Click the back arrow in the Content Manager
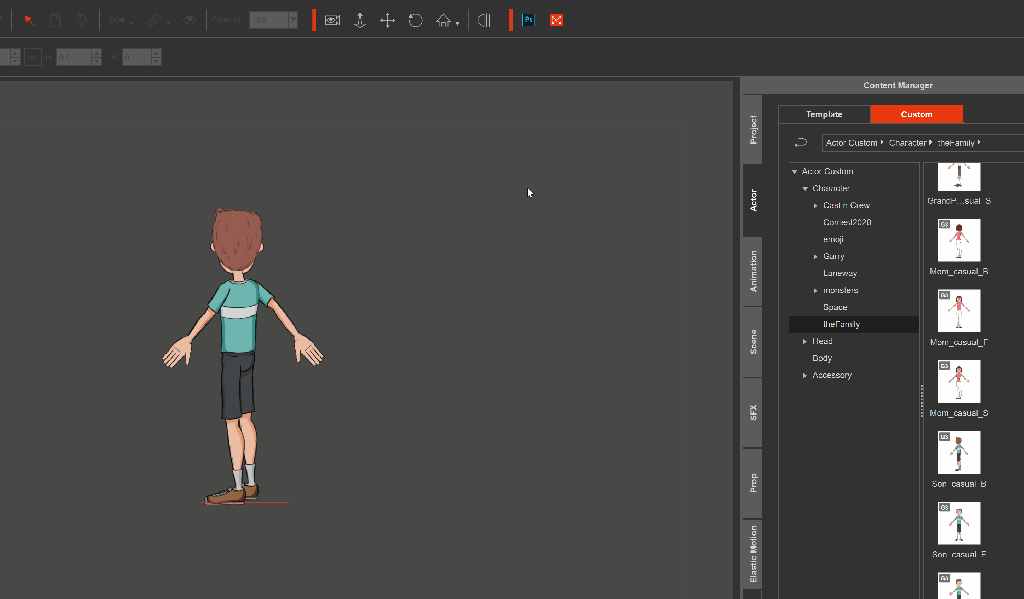Viewport: 1024px width, 599px height. [799, 142]
